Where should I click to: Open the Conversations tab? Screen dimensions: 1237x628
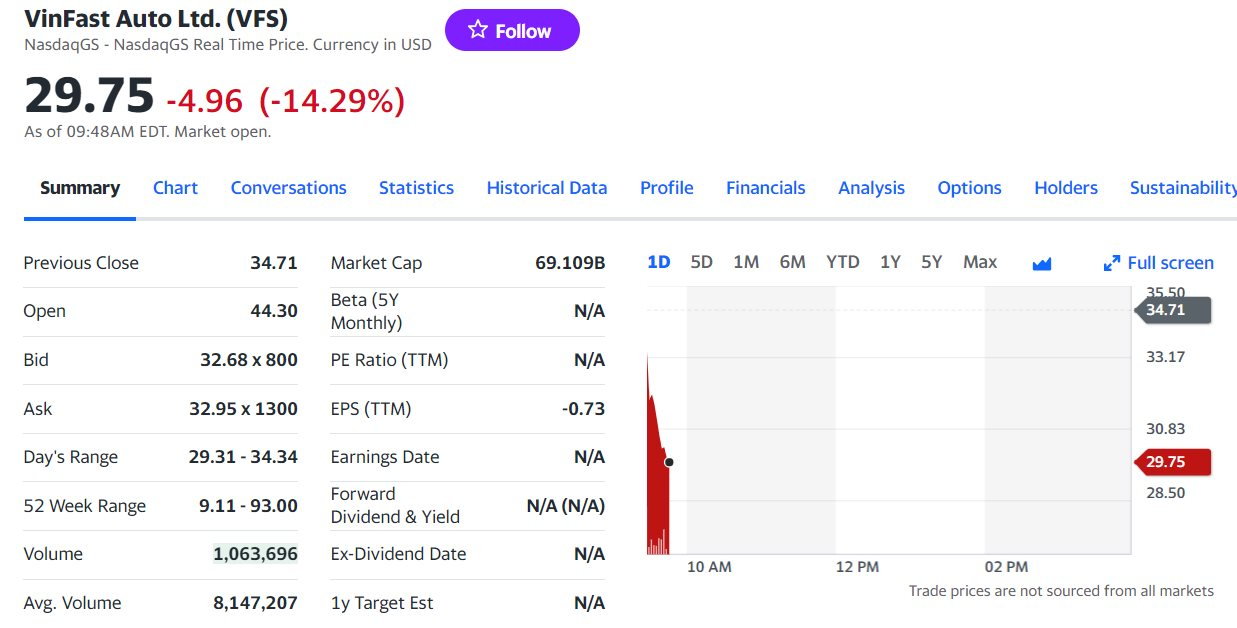[x=288, y=188]
